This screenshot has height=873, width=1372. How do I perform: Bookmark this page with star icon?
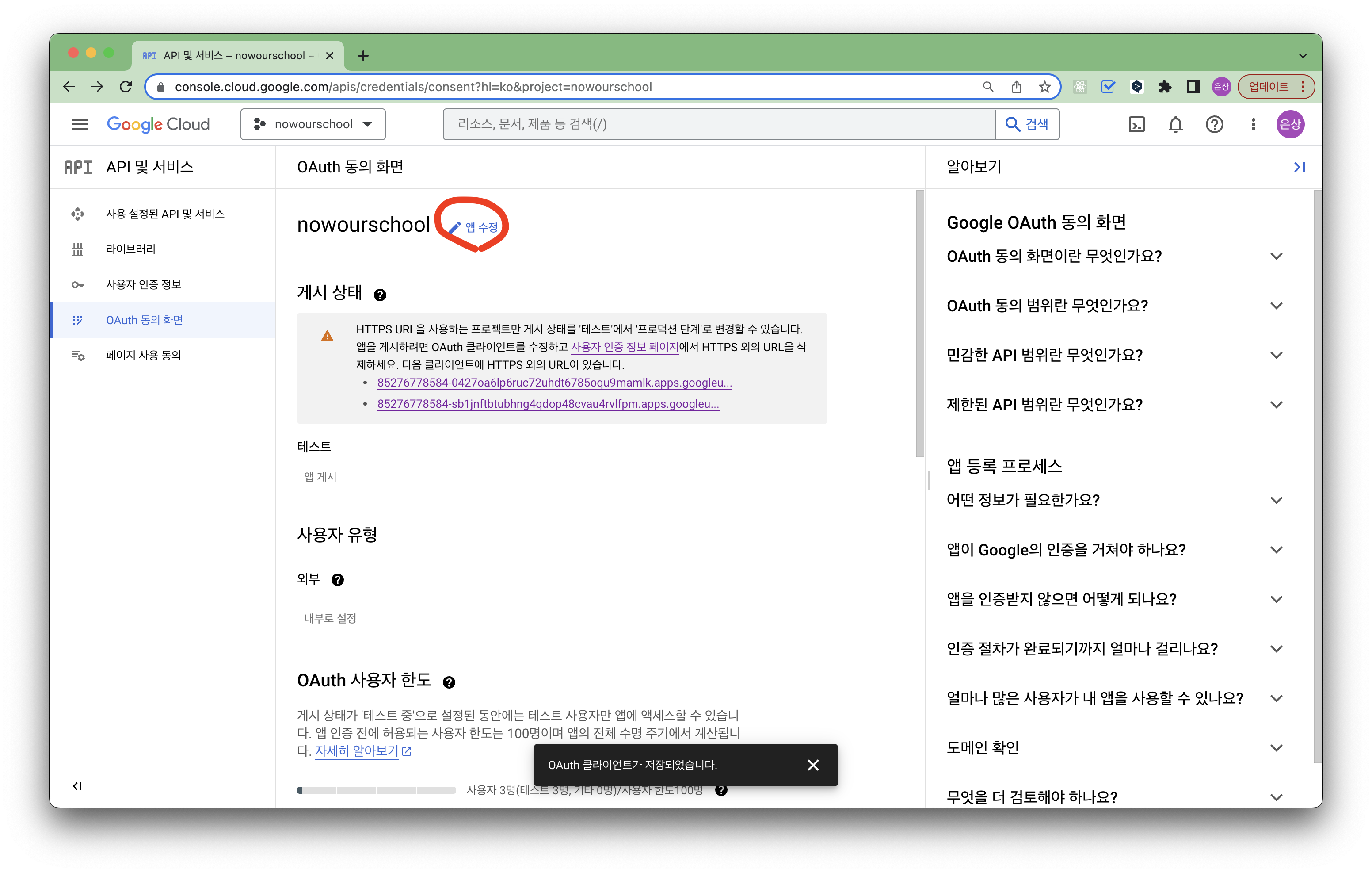(1044, 87)
